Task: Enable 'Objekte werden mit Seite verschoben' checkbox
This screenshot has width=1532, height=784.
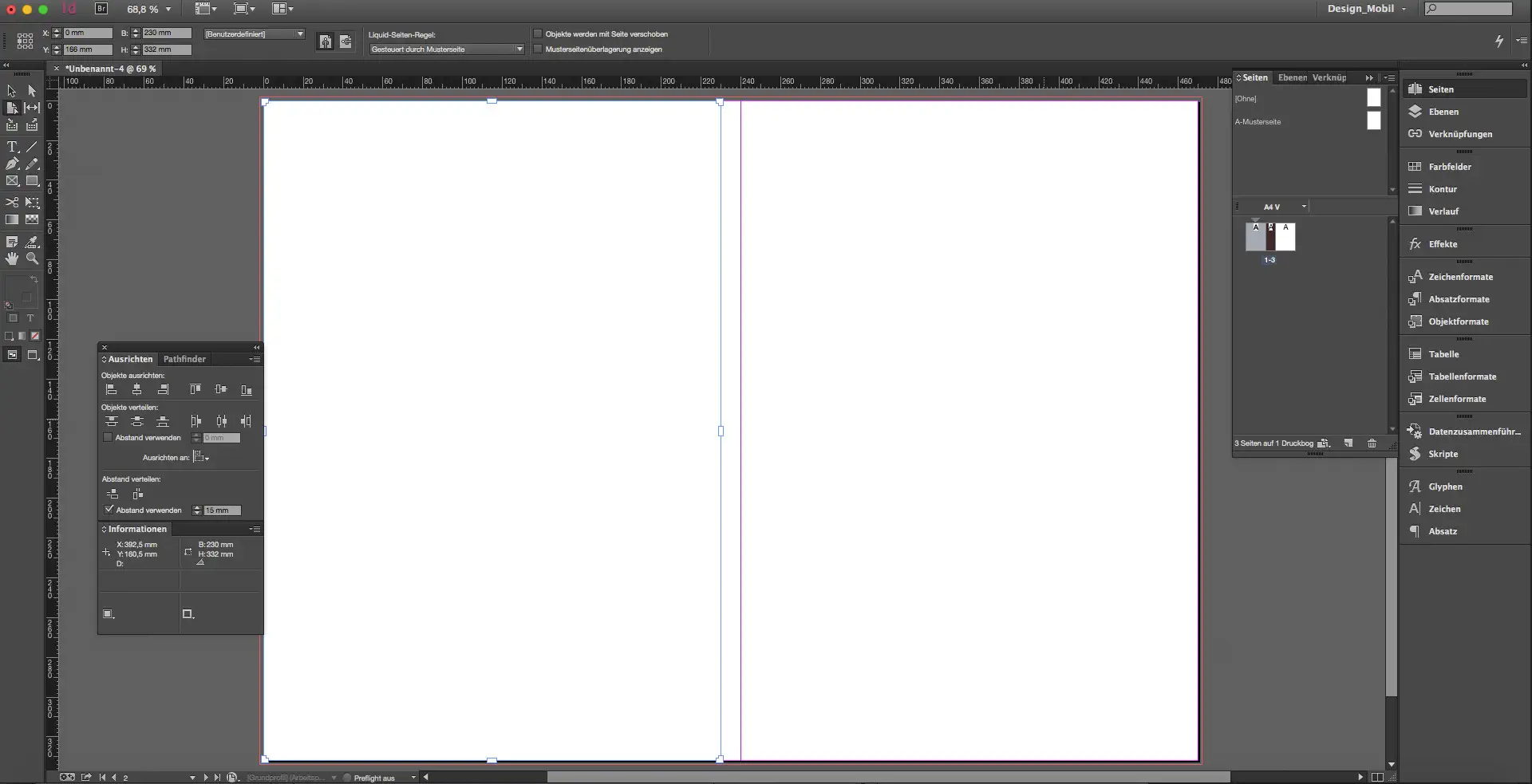Action: tap(538, 34)
